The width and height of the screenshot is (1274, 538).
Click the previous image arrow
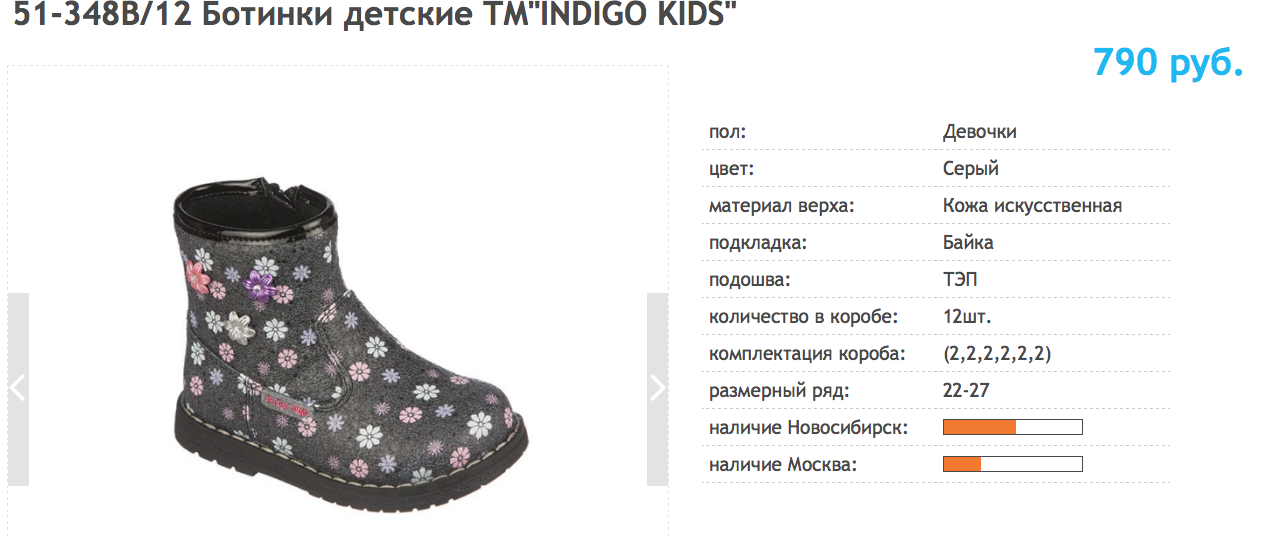click(18, 388)
